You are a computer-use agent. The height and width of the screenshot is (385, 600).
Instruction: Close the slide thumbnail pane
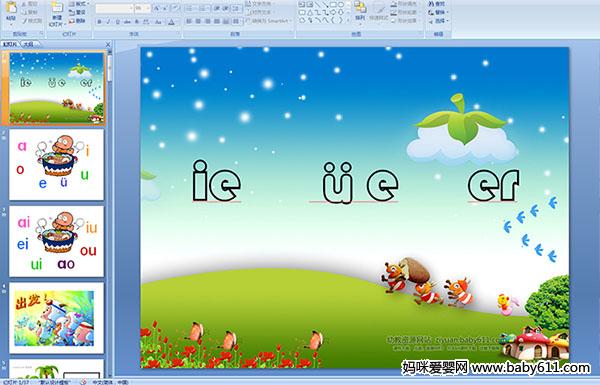(108, 44)
